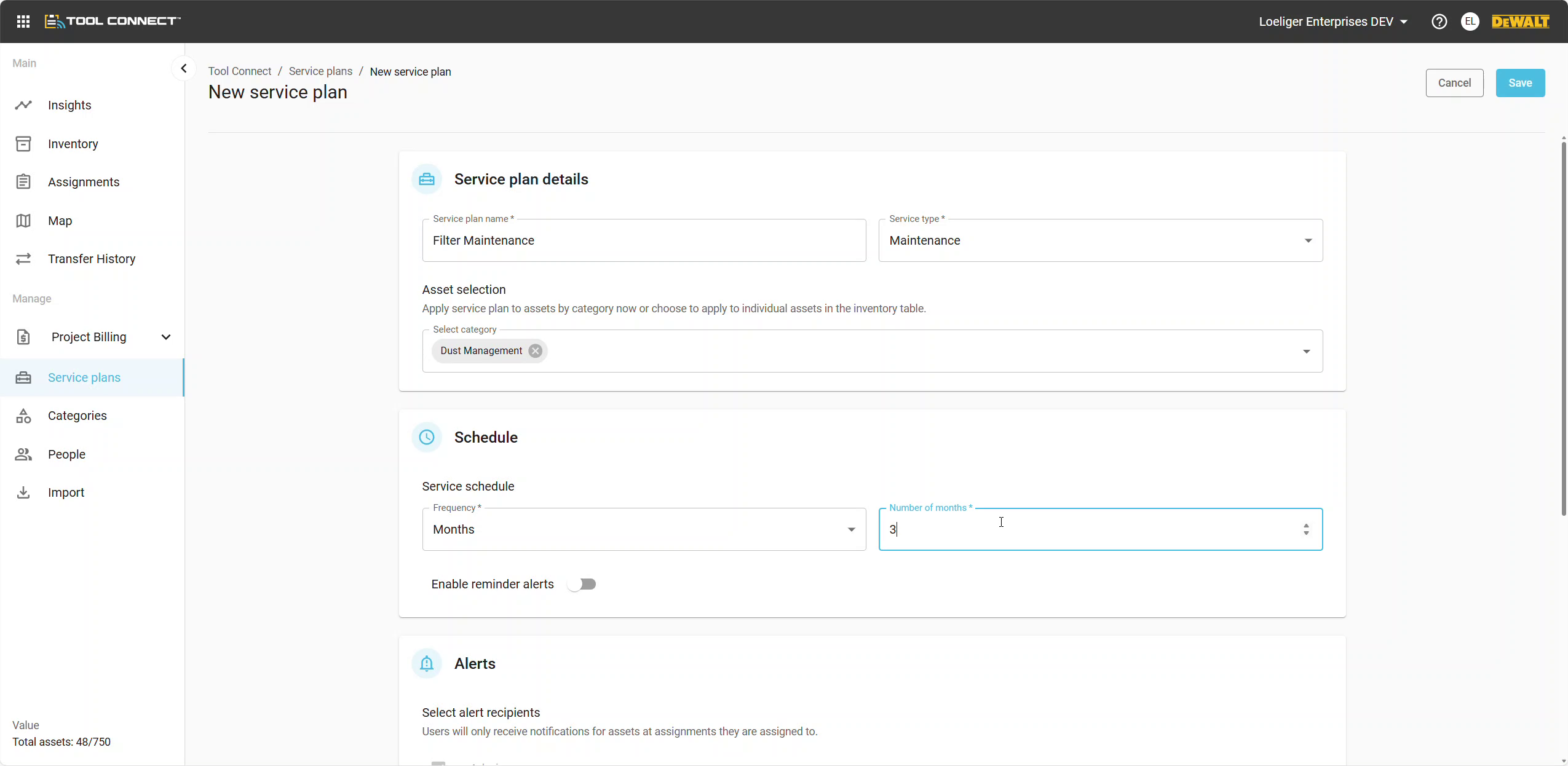Open the Import page label
This screenshot has width=1568, height=766.
[66, 492]
